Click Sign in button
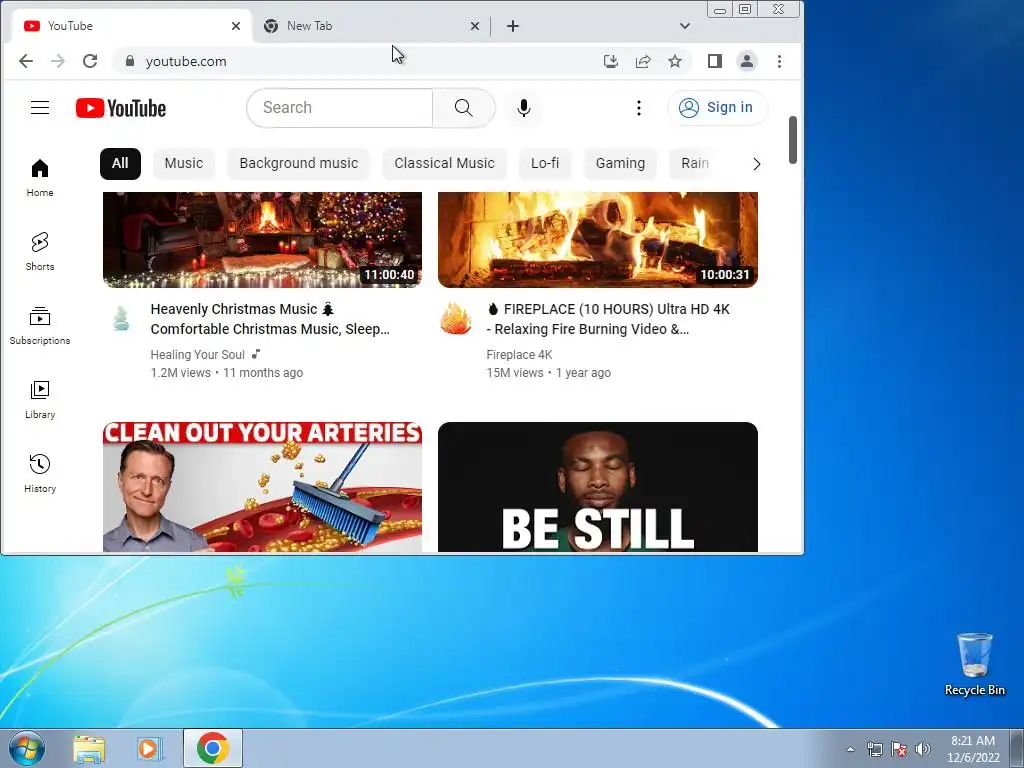 coord(717,108)
